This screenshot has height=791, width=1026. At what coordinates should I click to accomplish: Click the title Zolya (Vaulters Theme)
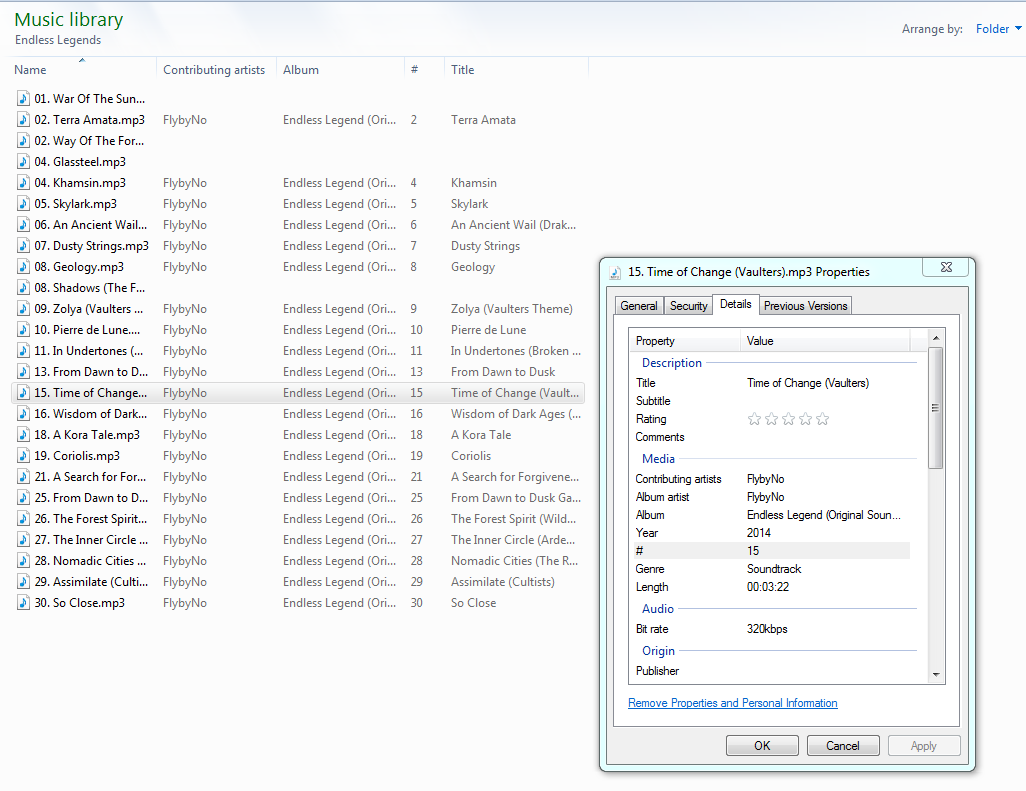512,309
